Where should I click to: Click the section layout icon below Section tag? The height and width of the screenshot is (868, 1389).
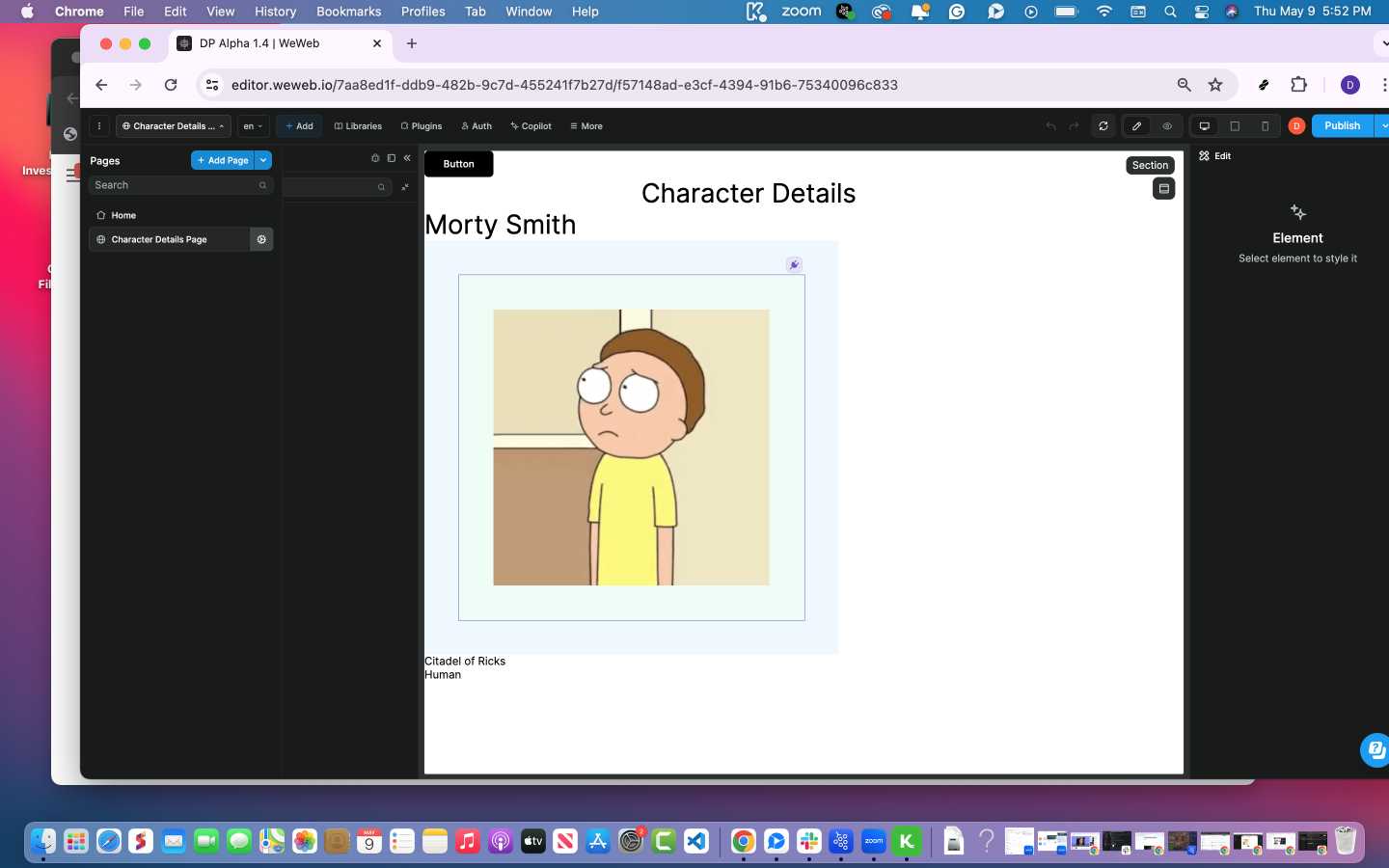click(1163, 189)
